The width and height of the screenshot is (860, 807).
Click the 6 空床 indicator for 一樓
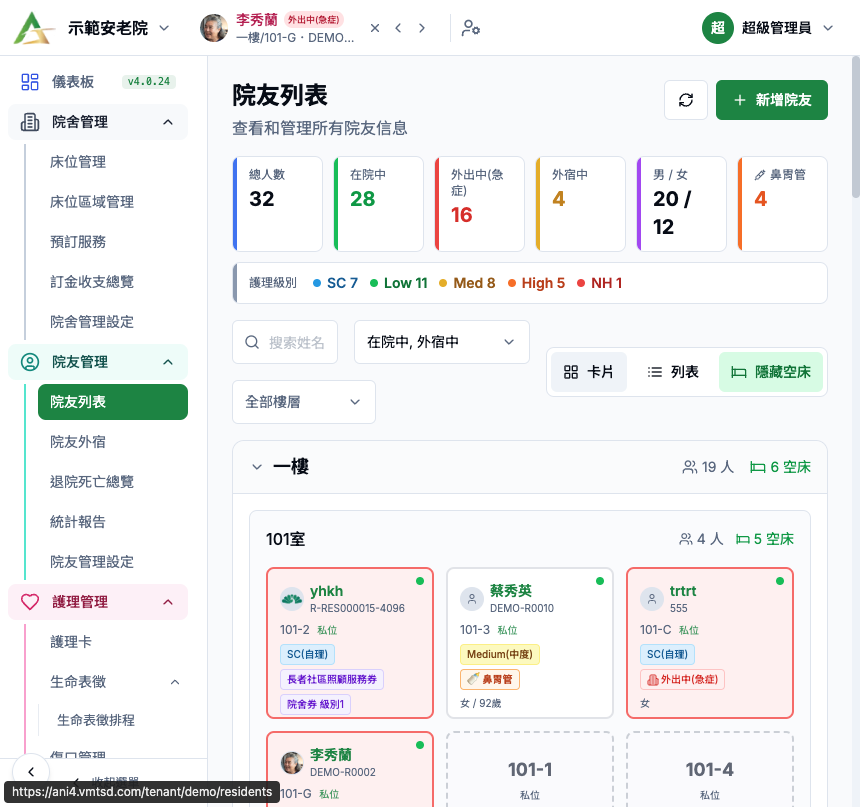point(780,467)
